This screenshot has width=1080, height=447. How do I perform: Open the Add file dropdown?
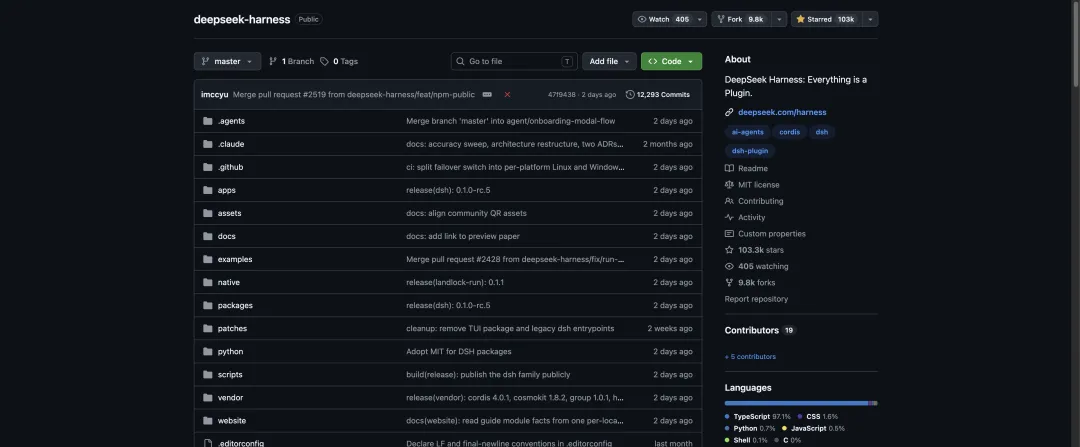(609, 61)
